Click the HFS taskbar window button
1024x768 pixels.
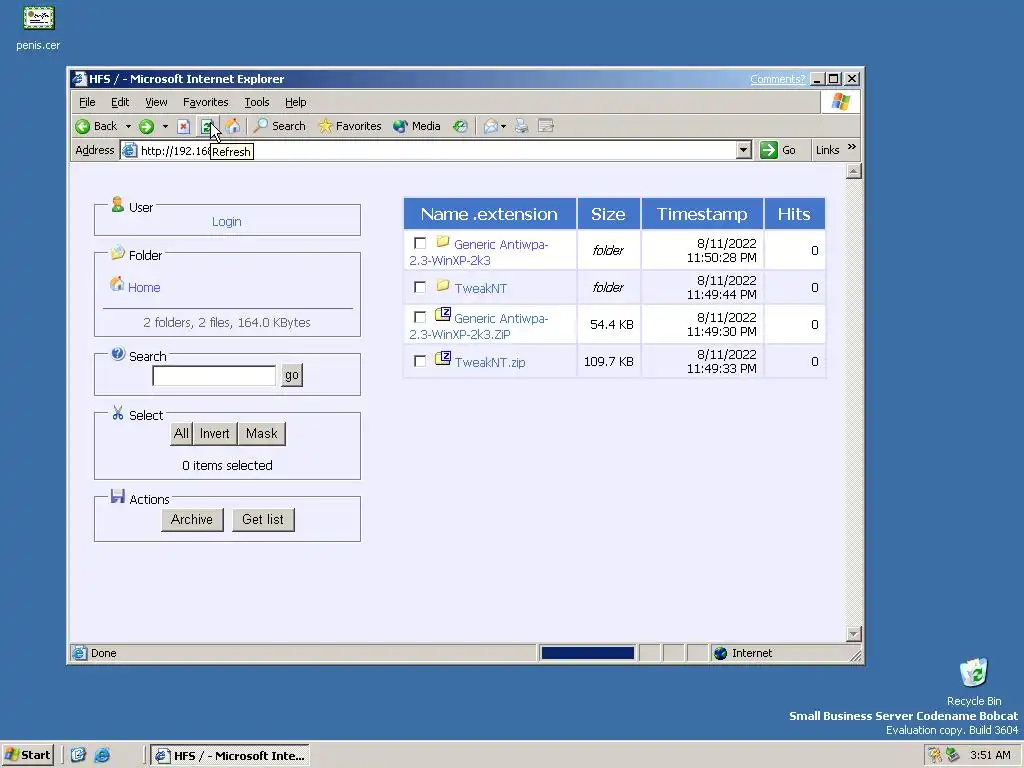[230, 756]
